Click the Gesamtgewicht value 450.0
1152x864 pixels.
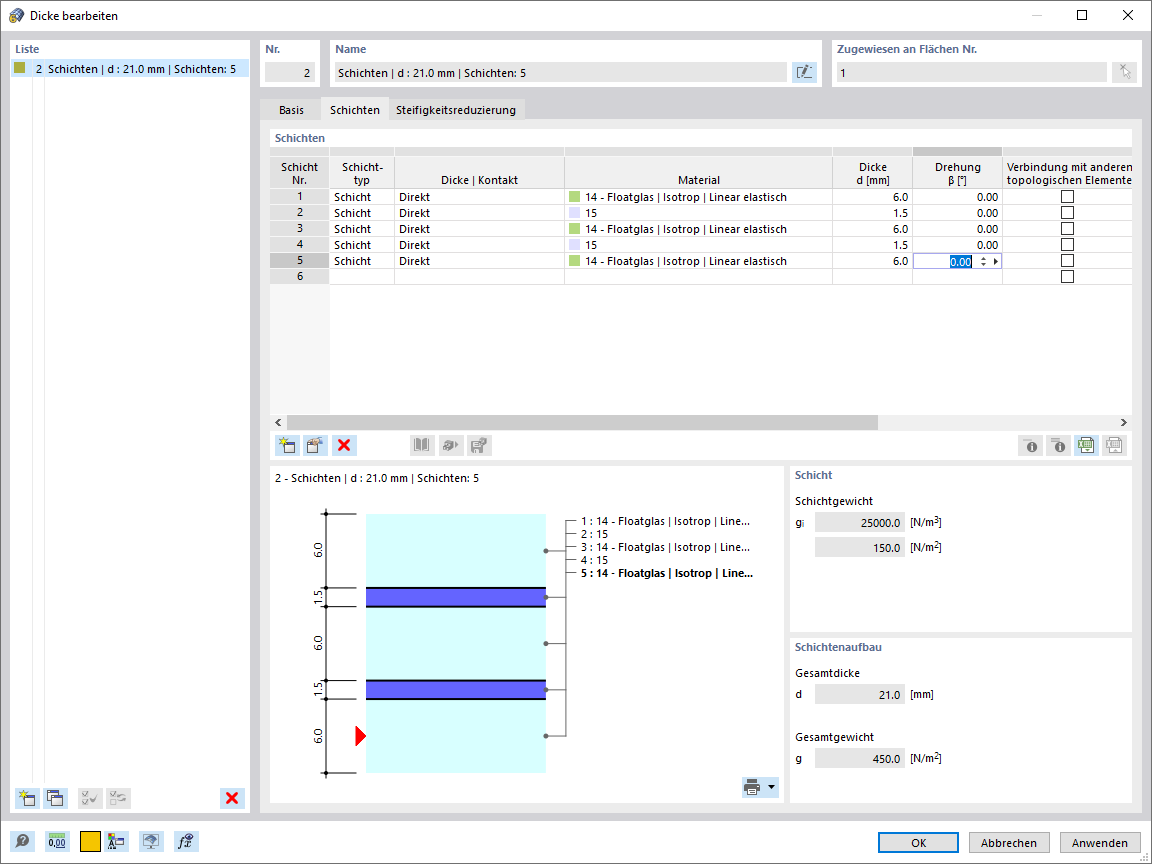[x=860, y=758]
